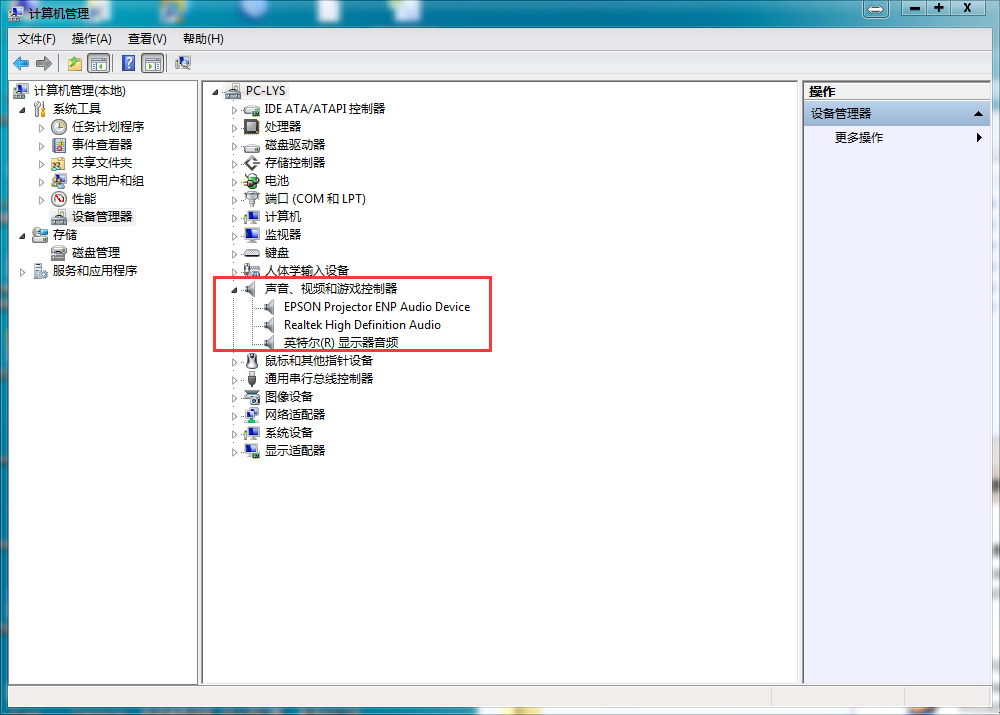Collapse the 存储 tree node

22,236
